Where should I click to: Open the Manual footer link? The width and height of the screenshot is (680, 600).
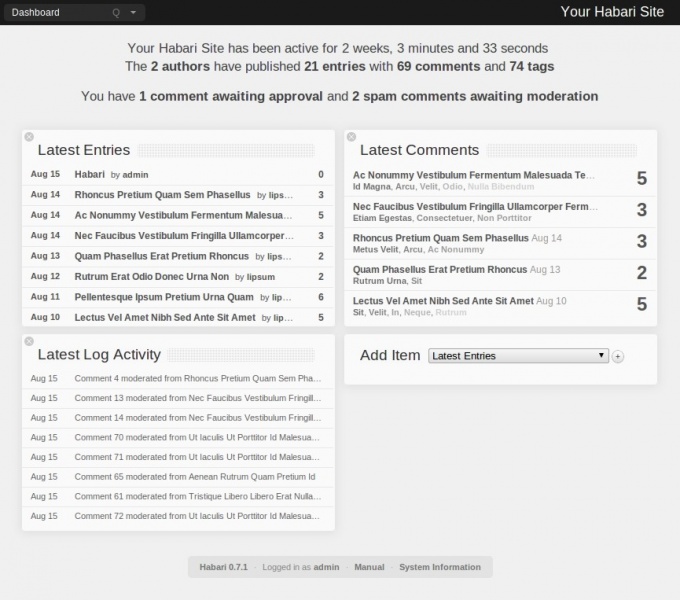369,567
